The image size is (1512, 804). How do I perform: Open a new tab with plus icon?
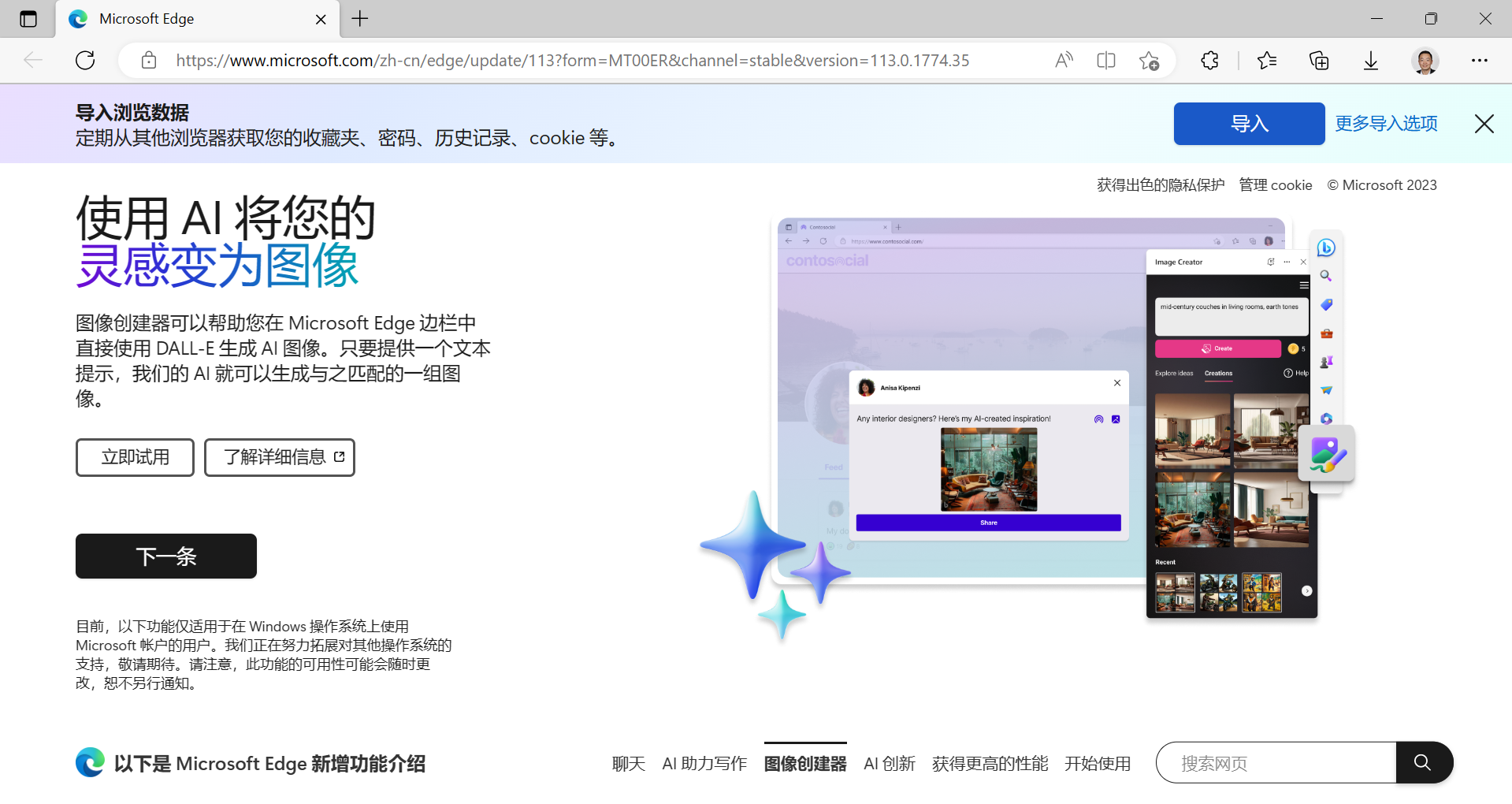(360, 19)
